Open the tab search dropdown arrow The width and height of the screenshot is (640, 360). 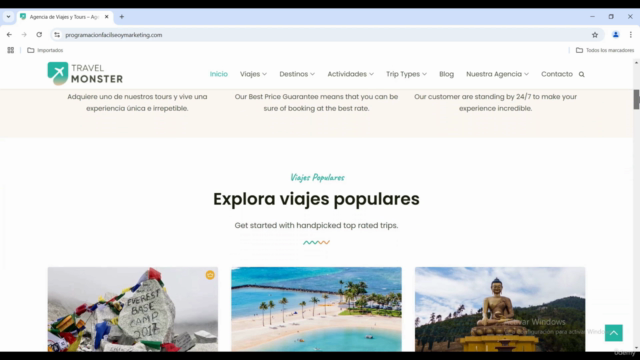[8, 17]
